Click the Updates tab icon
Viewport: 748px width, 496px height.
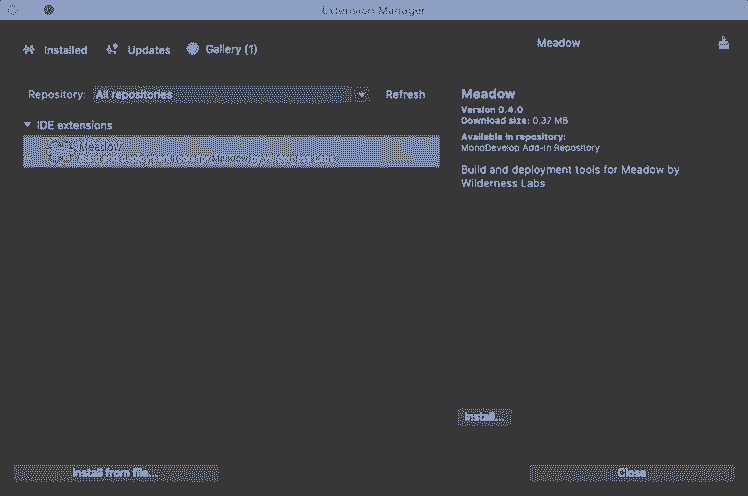(x=112, y=49)
